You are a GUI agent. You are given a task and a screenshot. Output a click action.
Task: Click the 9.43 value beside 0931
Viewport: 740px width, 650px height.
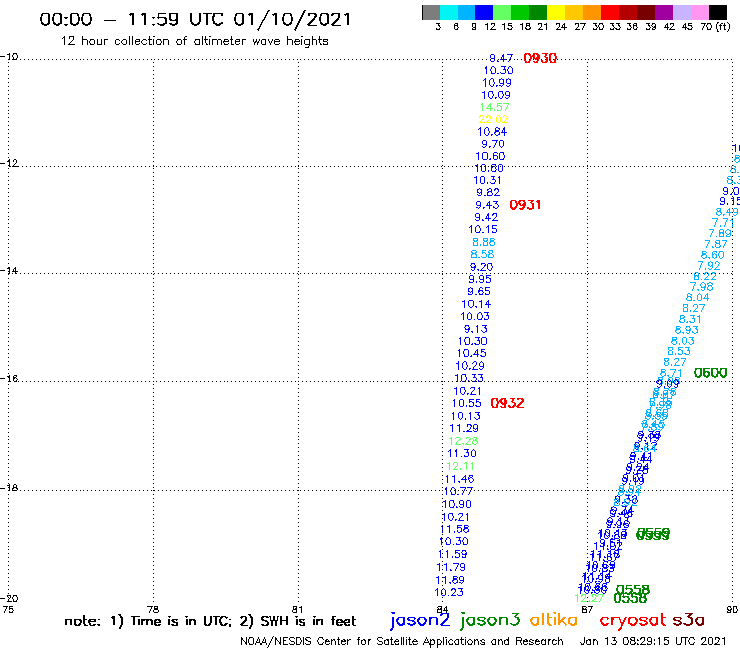(x=487, y=205)
